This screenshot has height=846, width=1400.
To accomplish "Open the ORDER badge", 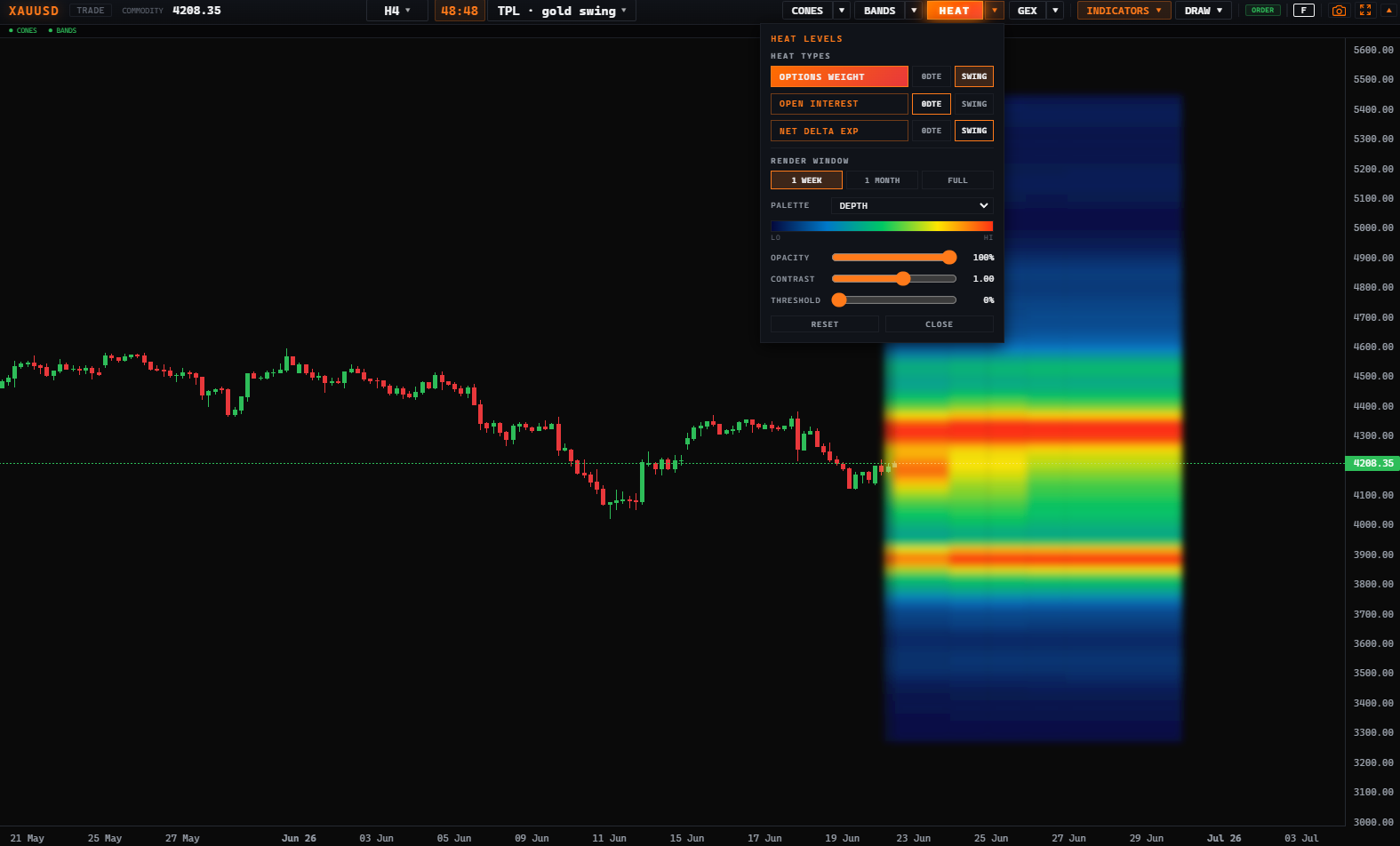I will point(1262,11).
